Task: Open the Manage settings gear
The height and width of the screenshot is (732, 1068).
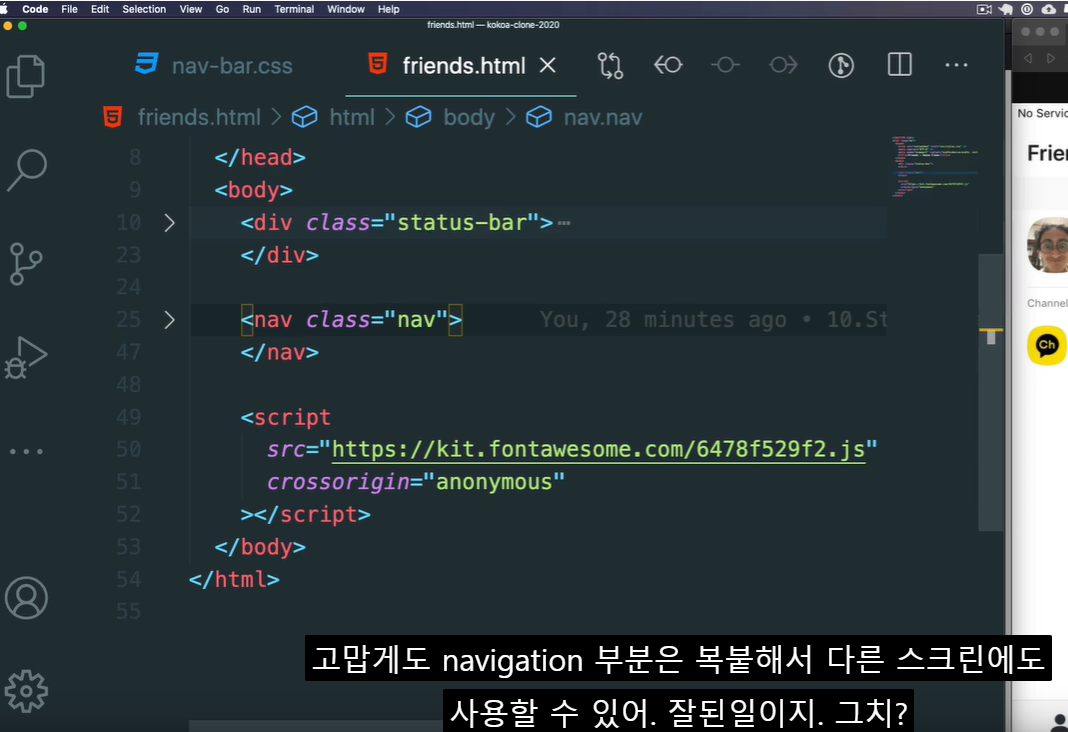Action: click(x=26, y=691)
